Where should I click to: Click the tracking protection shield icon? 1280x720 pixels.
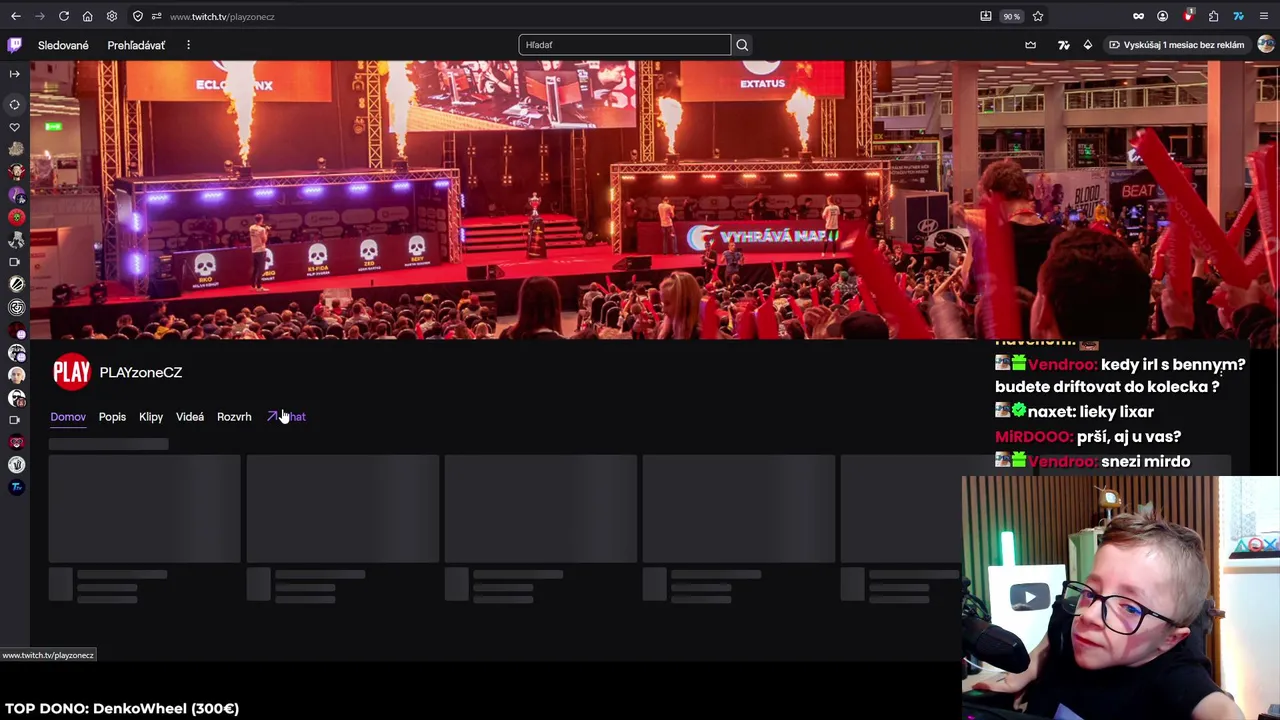coord(138,16)
